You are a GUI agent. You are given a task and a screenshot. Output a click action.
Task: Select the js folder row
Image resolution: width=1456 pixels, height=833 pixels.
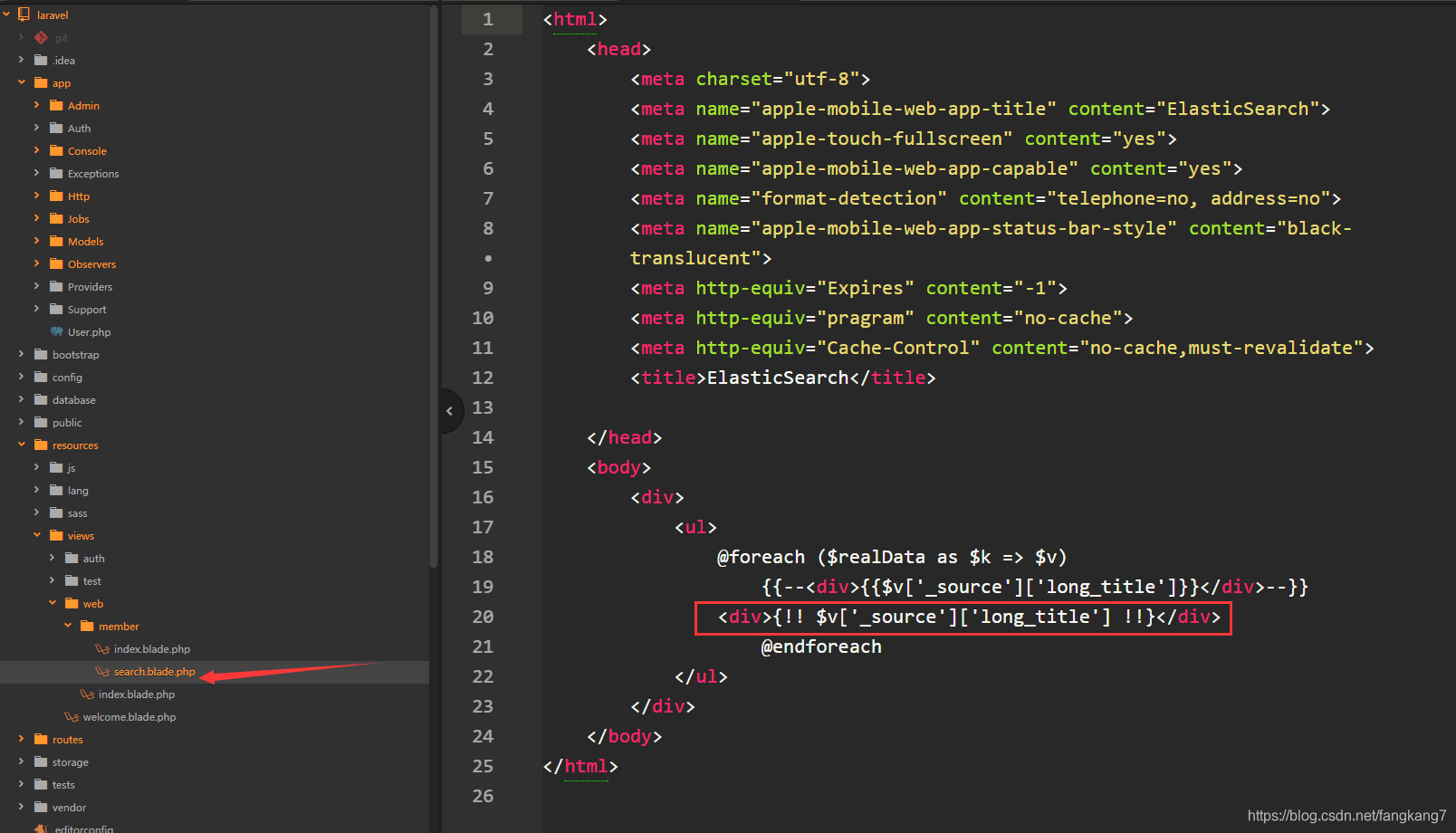coord(214,468)
